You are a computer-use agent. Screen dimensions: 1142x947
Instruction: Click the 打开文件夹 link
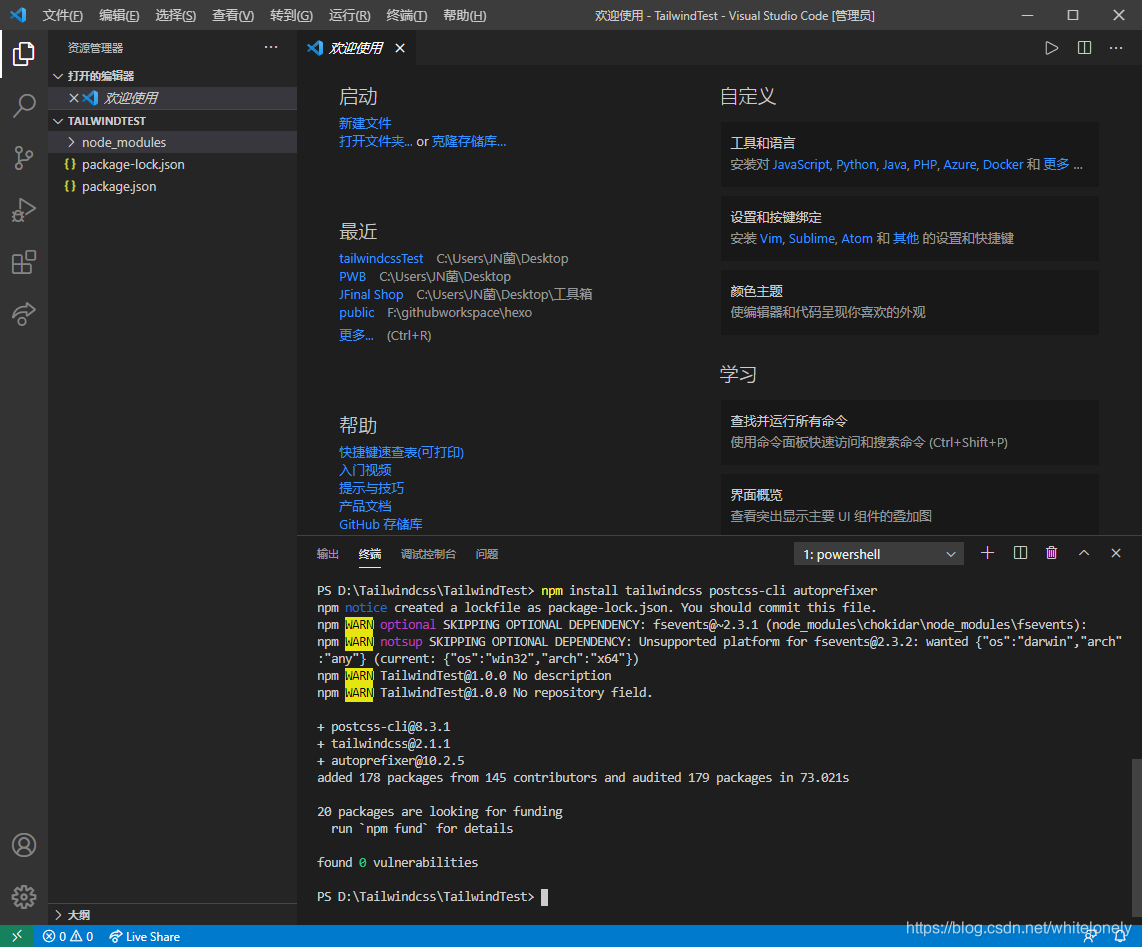[x=375, y=141]
